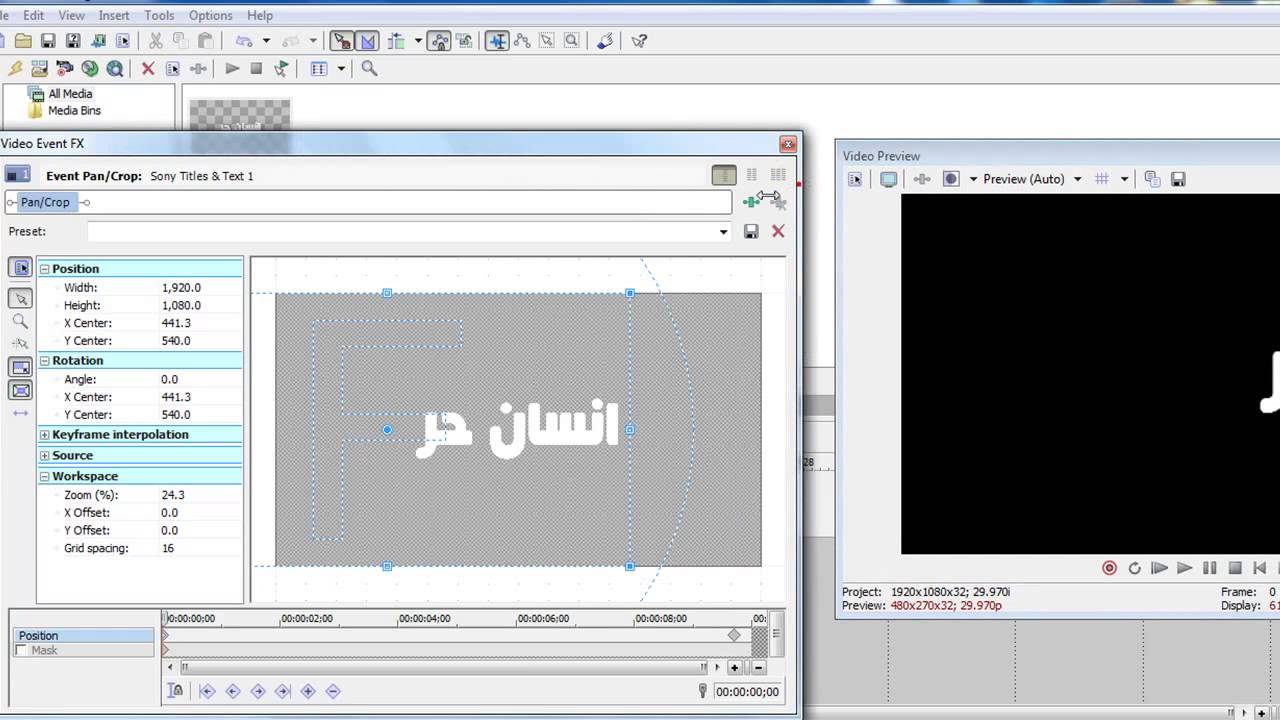Toggle Enable Snapping in Pan/Crop sidebar

tap(20, 344)
